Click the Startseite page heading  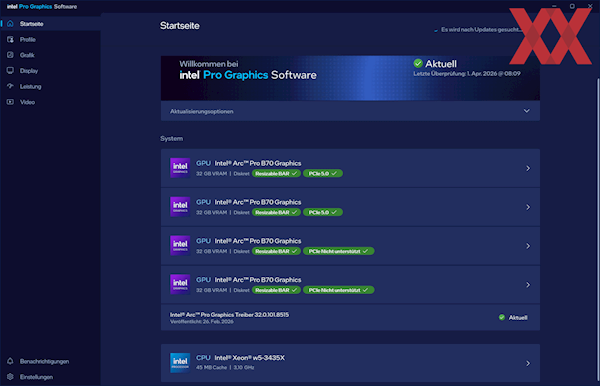click(179, 26)
